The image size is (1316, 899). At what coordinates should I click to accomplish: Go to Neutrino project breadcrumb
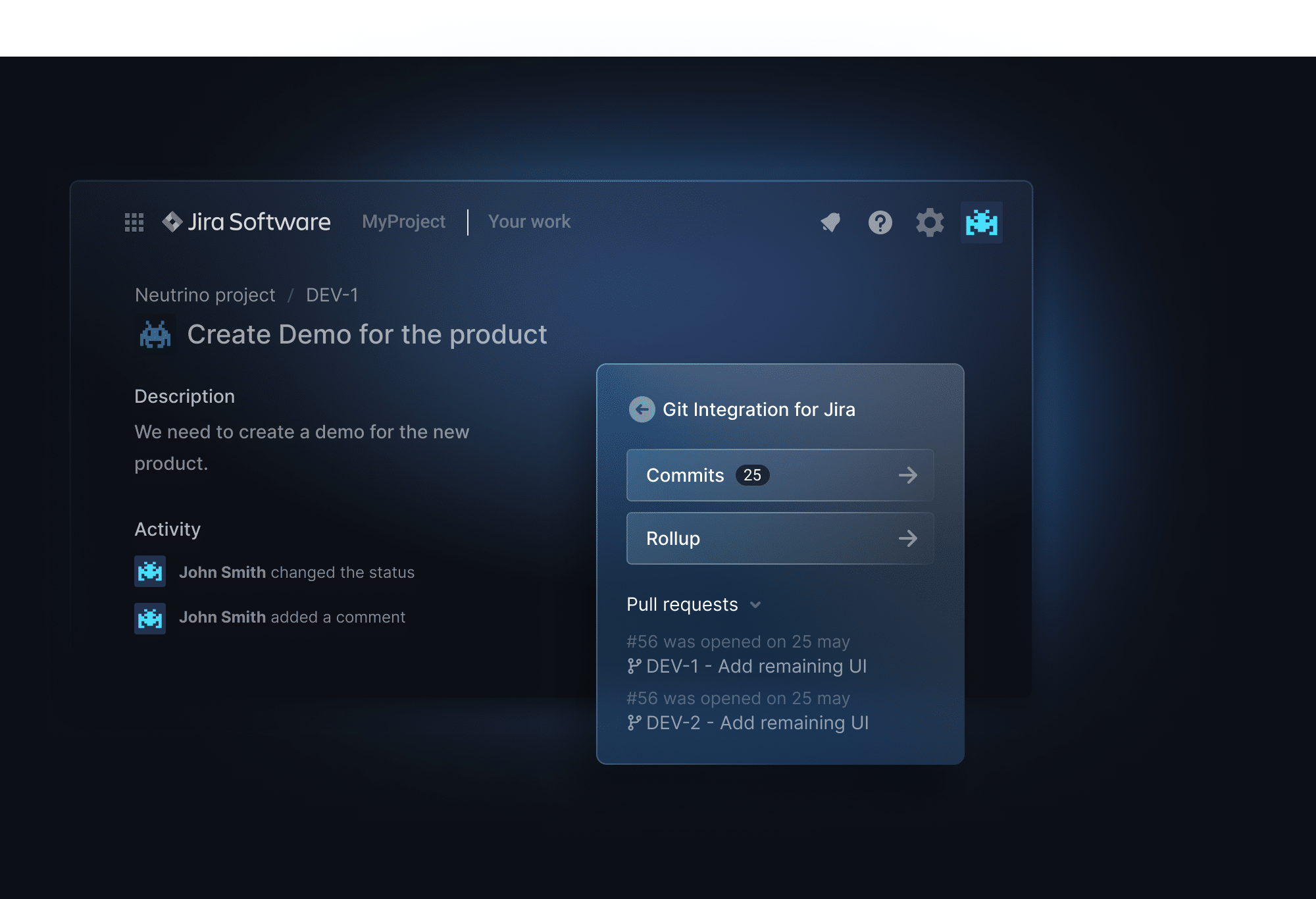(x=205, y=295)
